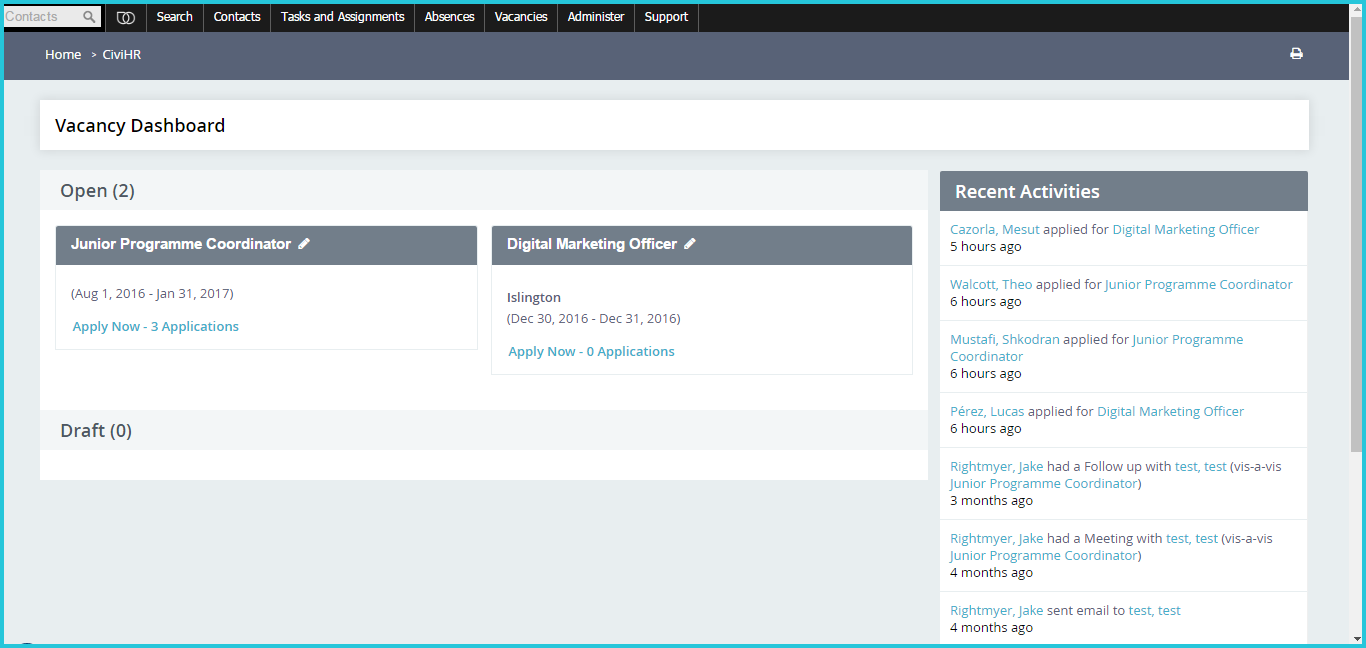This screenshot has width=1366, height=648.
Task: Click the CiviCRM logo icon in menu bar
Action: tap(126, 17)
